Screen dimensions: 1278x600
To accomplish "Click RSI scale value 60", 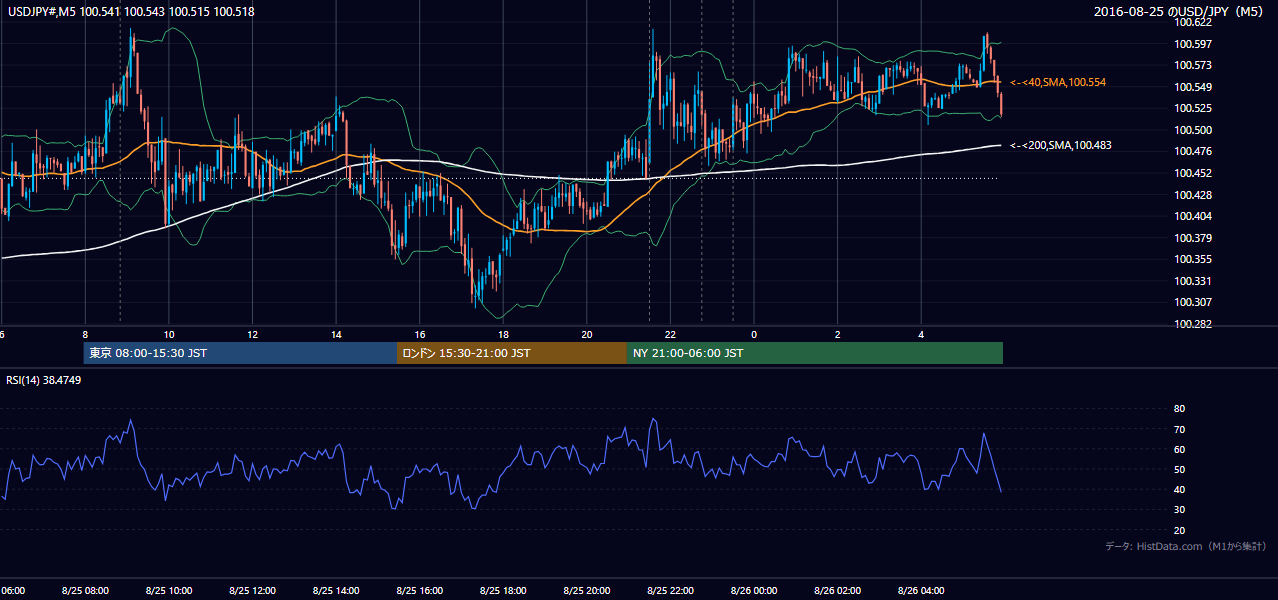I will (x=1179, y=449).
